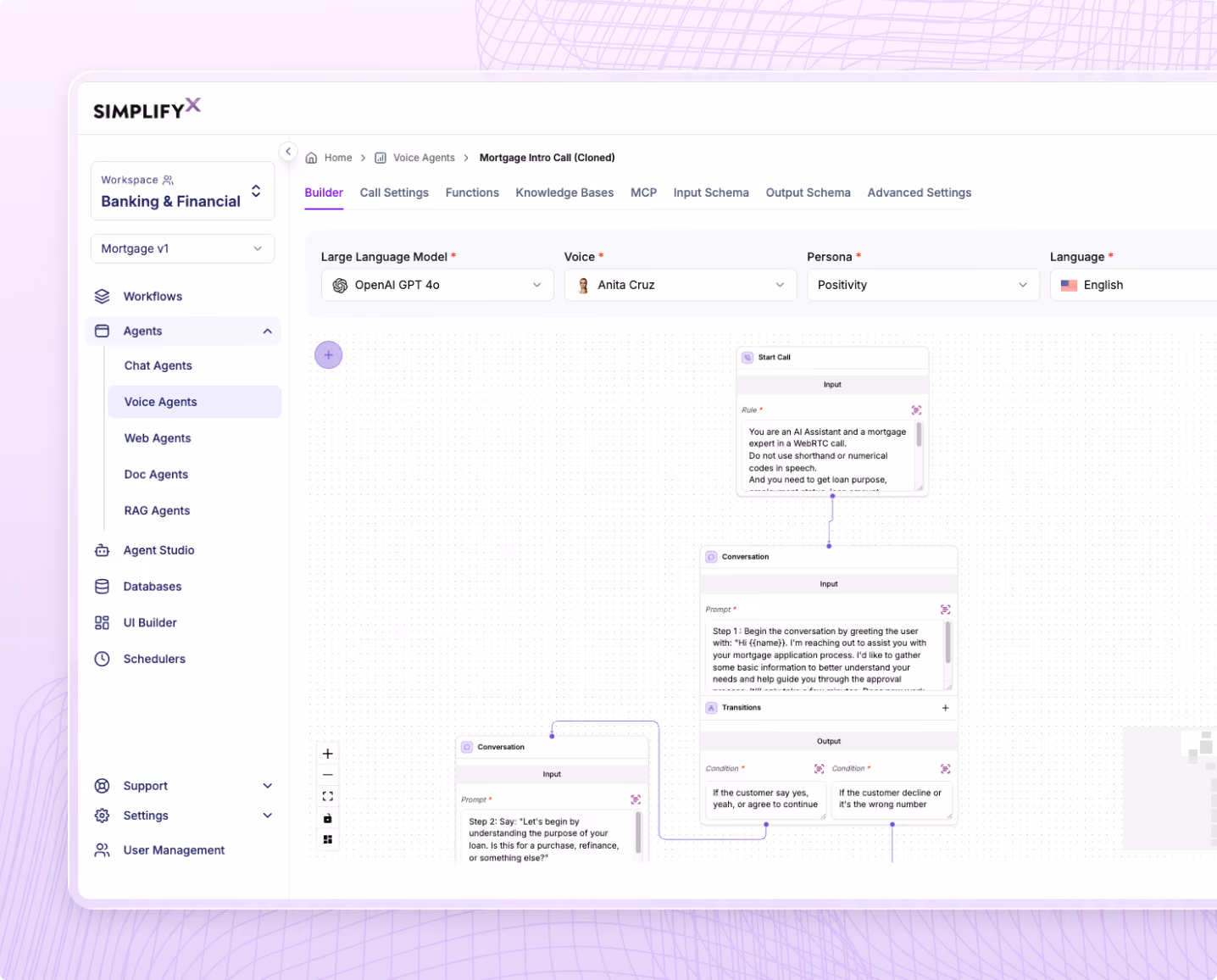The image size is (1217, 980).
Task: Switch to the Call Settings tab
Action: point(394,192)
